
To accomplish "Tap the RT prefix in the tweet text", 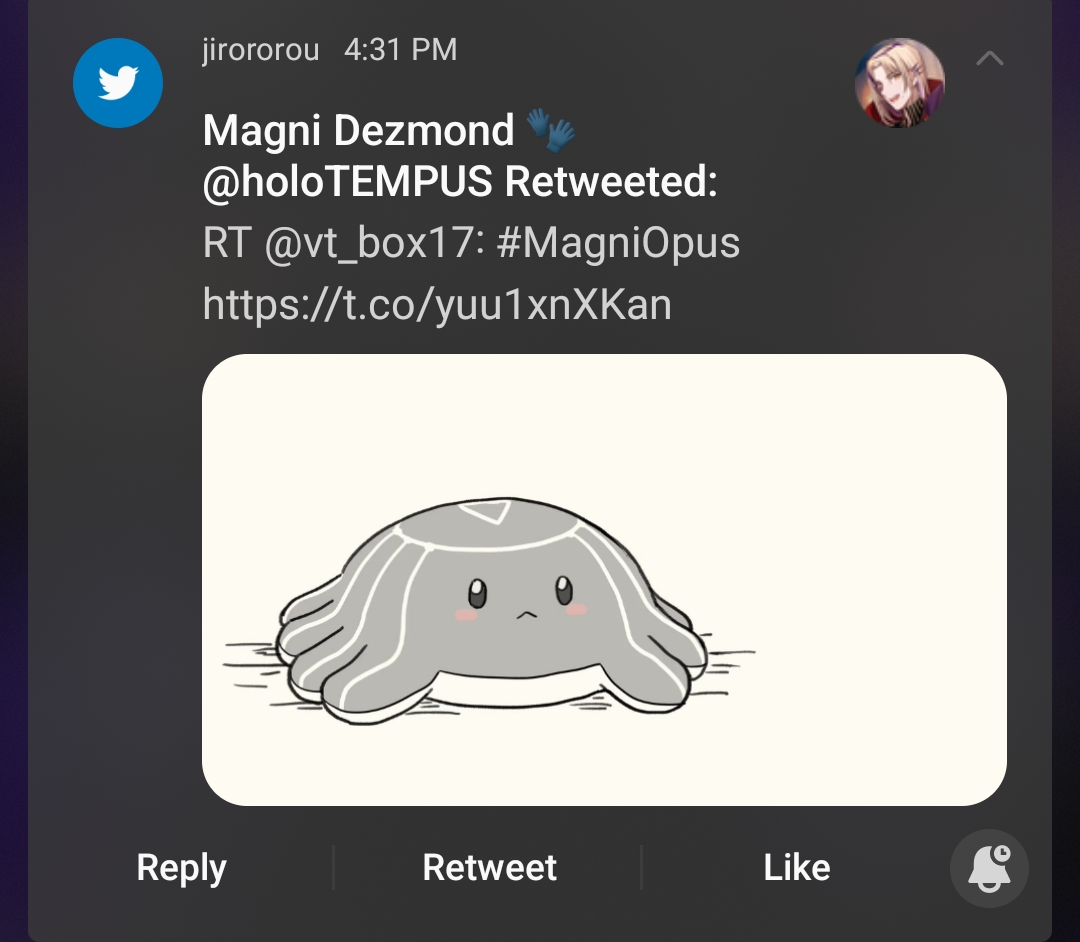I will (x=225, y=243).
